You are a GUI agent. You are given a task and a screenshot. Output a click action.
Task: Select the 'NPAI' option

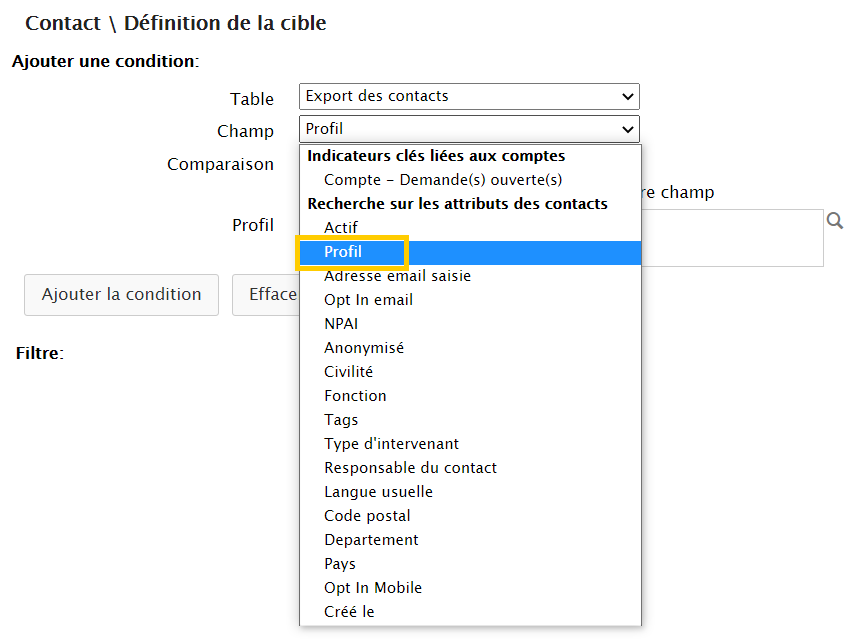coord(341,324)
